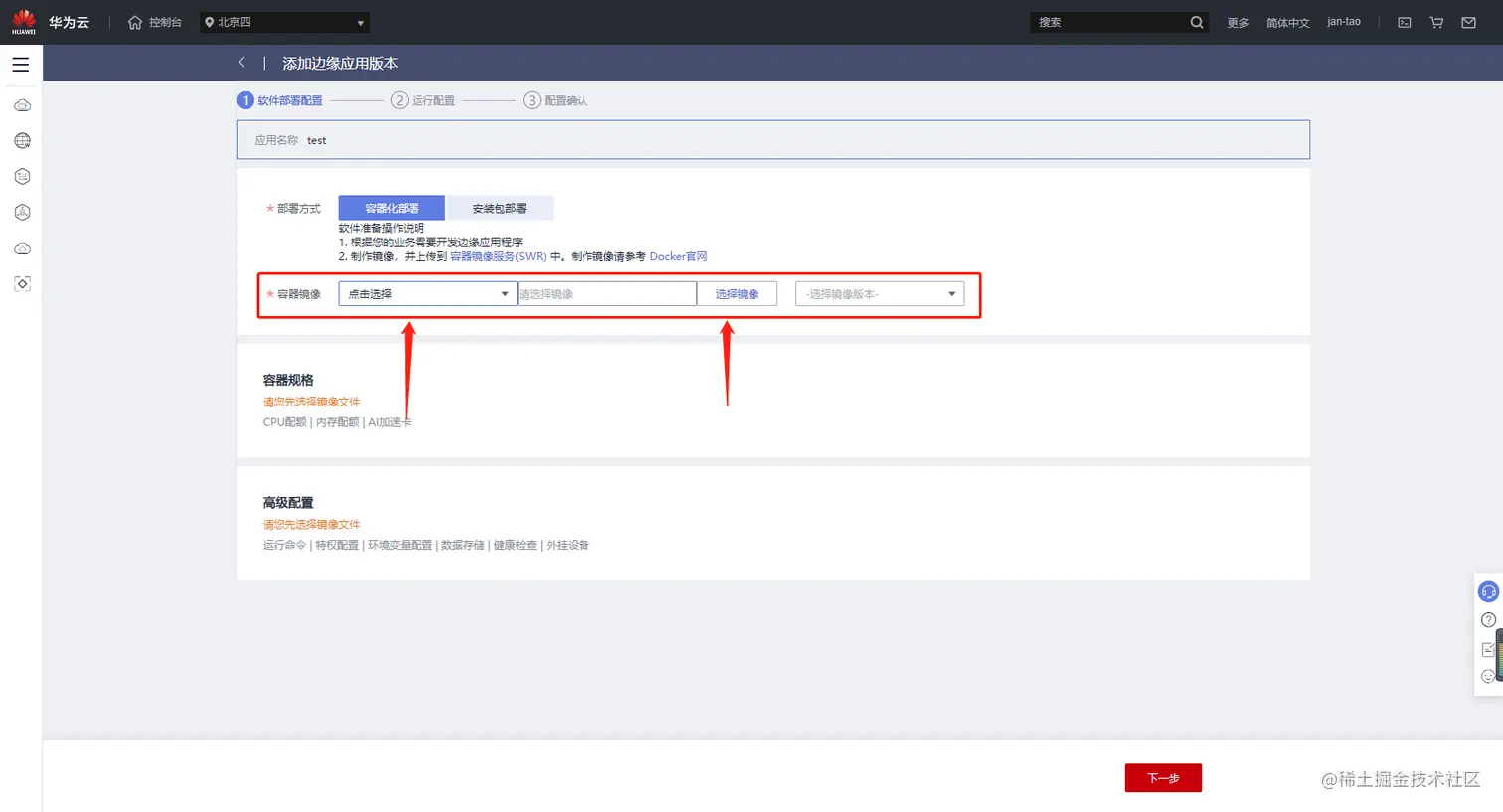Click the 下一步 next button
Viewport: 1503px width, 812px height.
point(1163,778)
